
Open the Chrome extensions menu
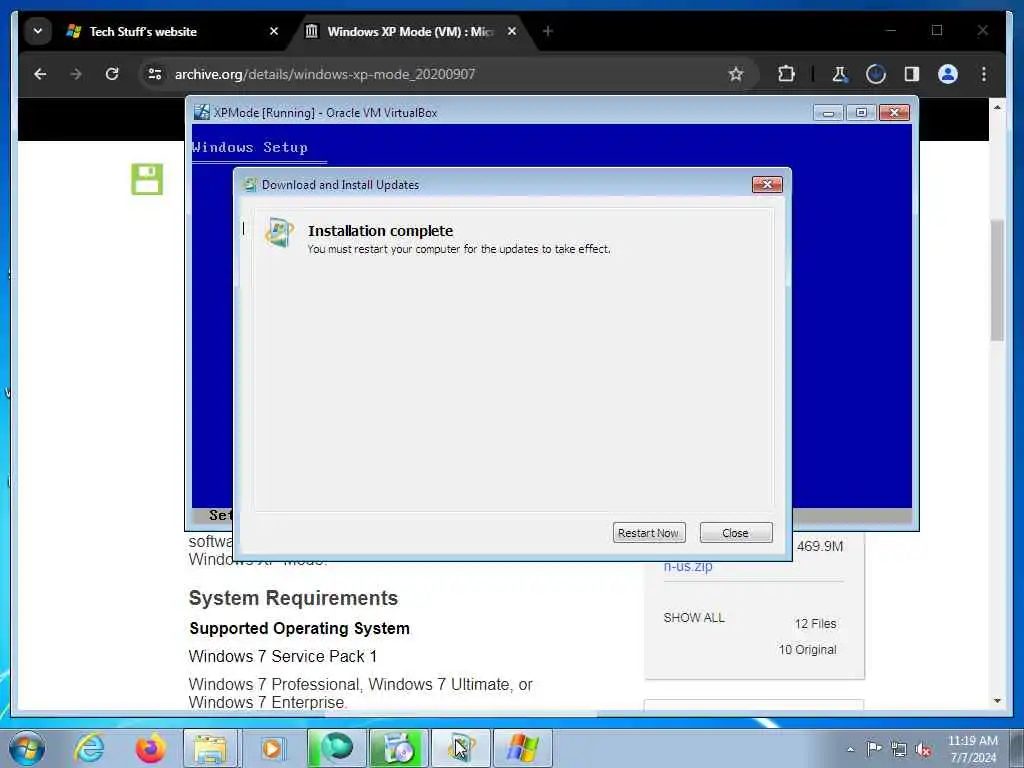click(x=787, y=74)
